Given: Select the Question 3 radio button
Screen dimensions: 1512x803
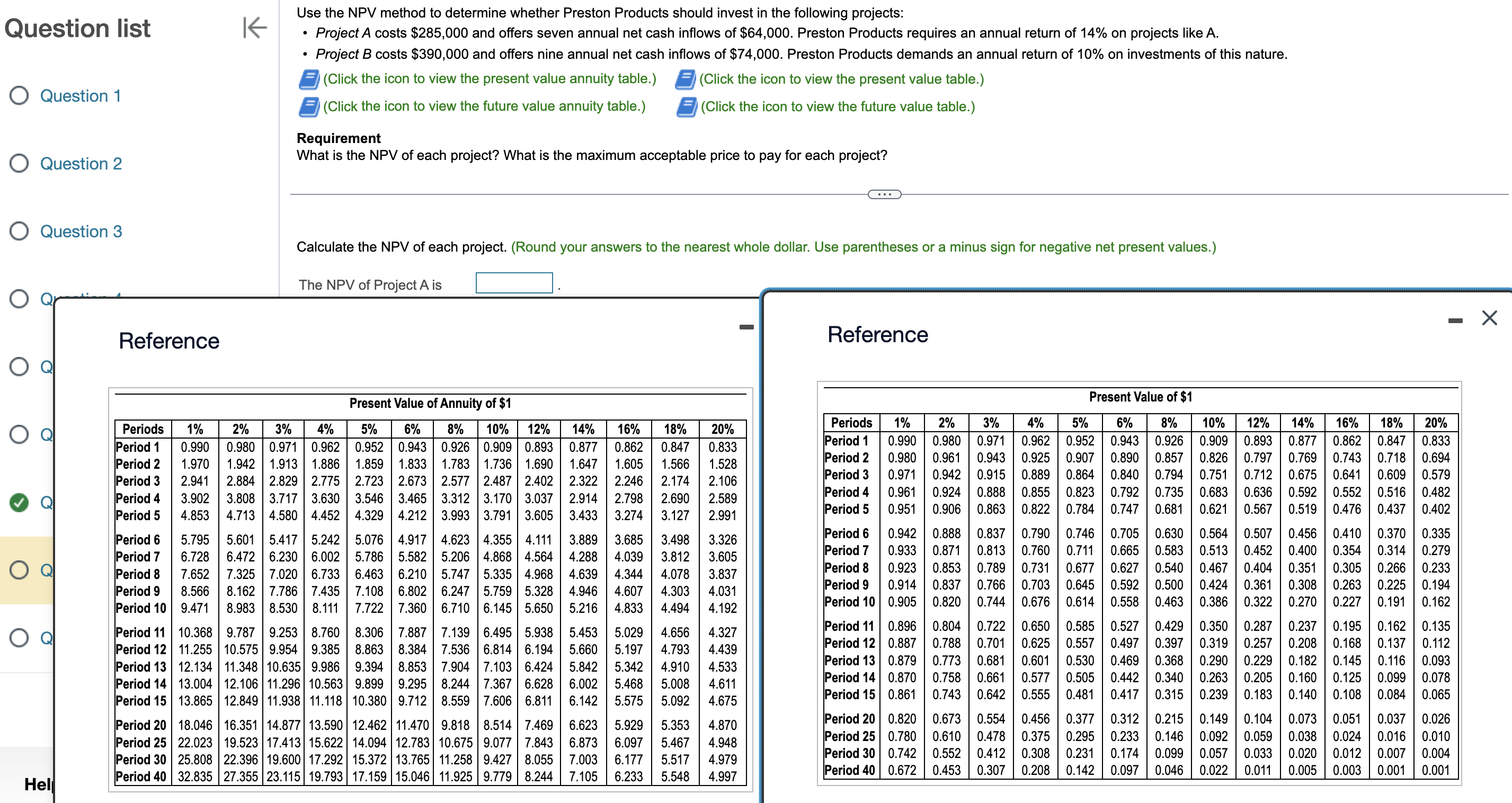Looking at the screenshot, I should [20, 231].
